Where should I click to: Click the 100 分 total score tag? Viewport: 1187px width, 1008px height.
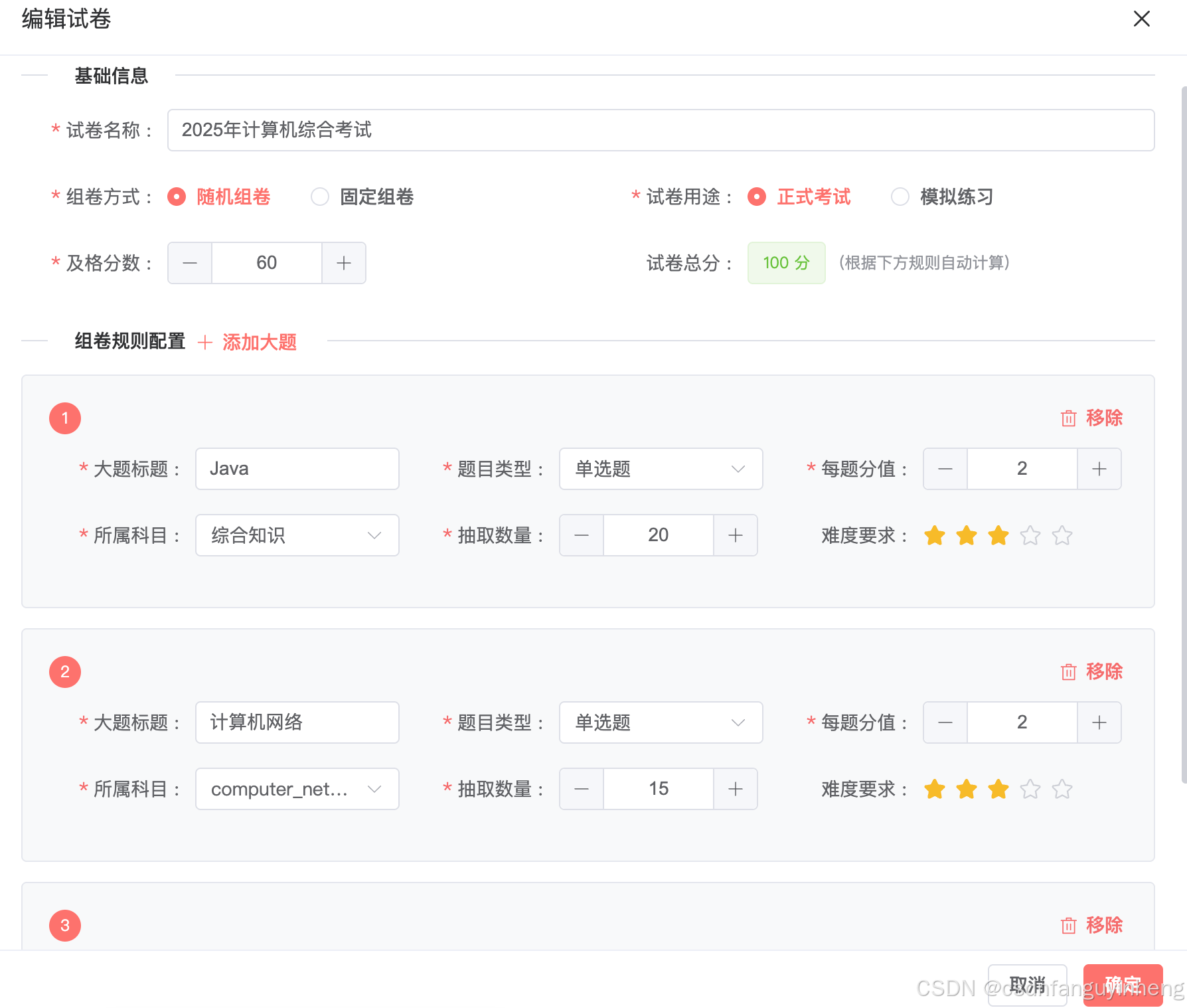pyautogui.click(x=787, y=263)
